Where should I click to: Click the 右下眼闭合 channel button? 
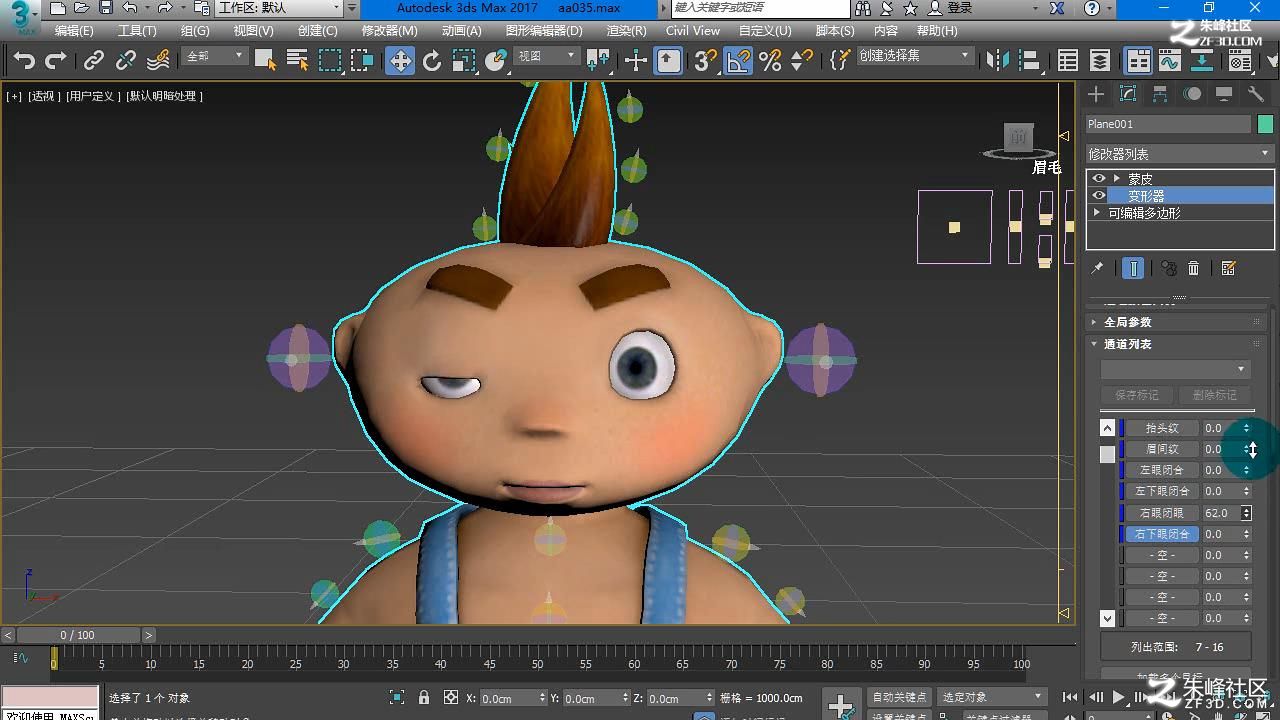click(1162, 534)
